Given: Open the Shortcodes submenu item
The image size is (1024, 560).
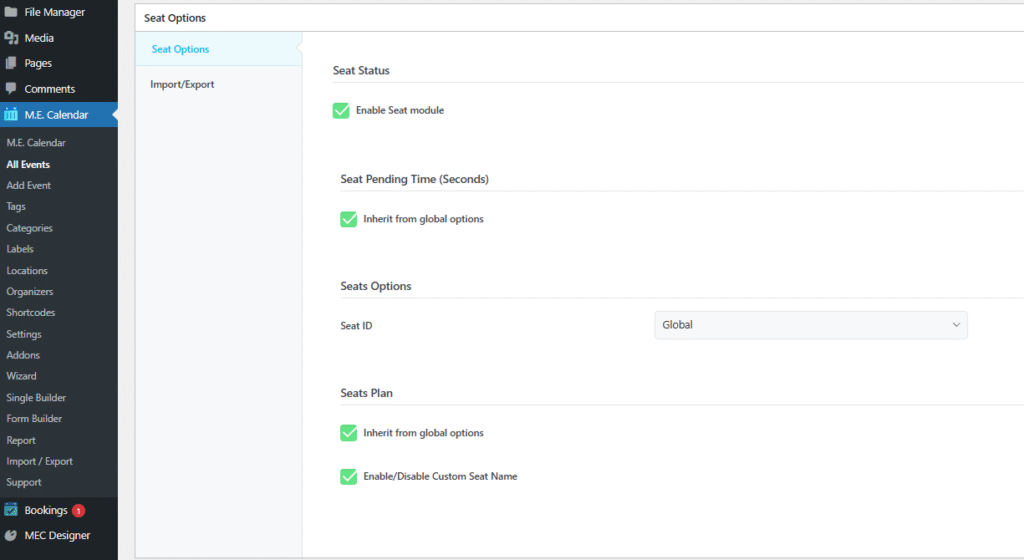Looking at the screenshot, I should [x=31, y=313].
